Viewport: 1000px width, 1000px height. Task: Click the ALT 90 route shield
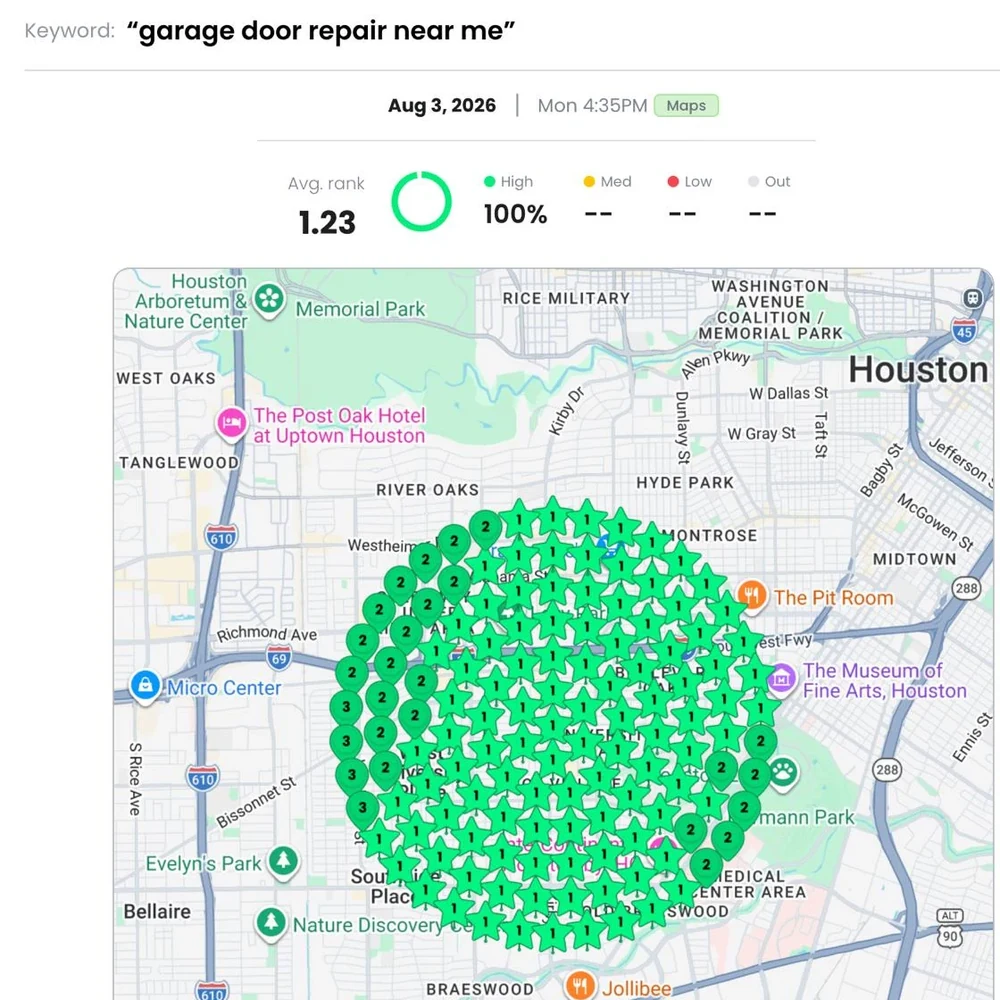(950, 930)
